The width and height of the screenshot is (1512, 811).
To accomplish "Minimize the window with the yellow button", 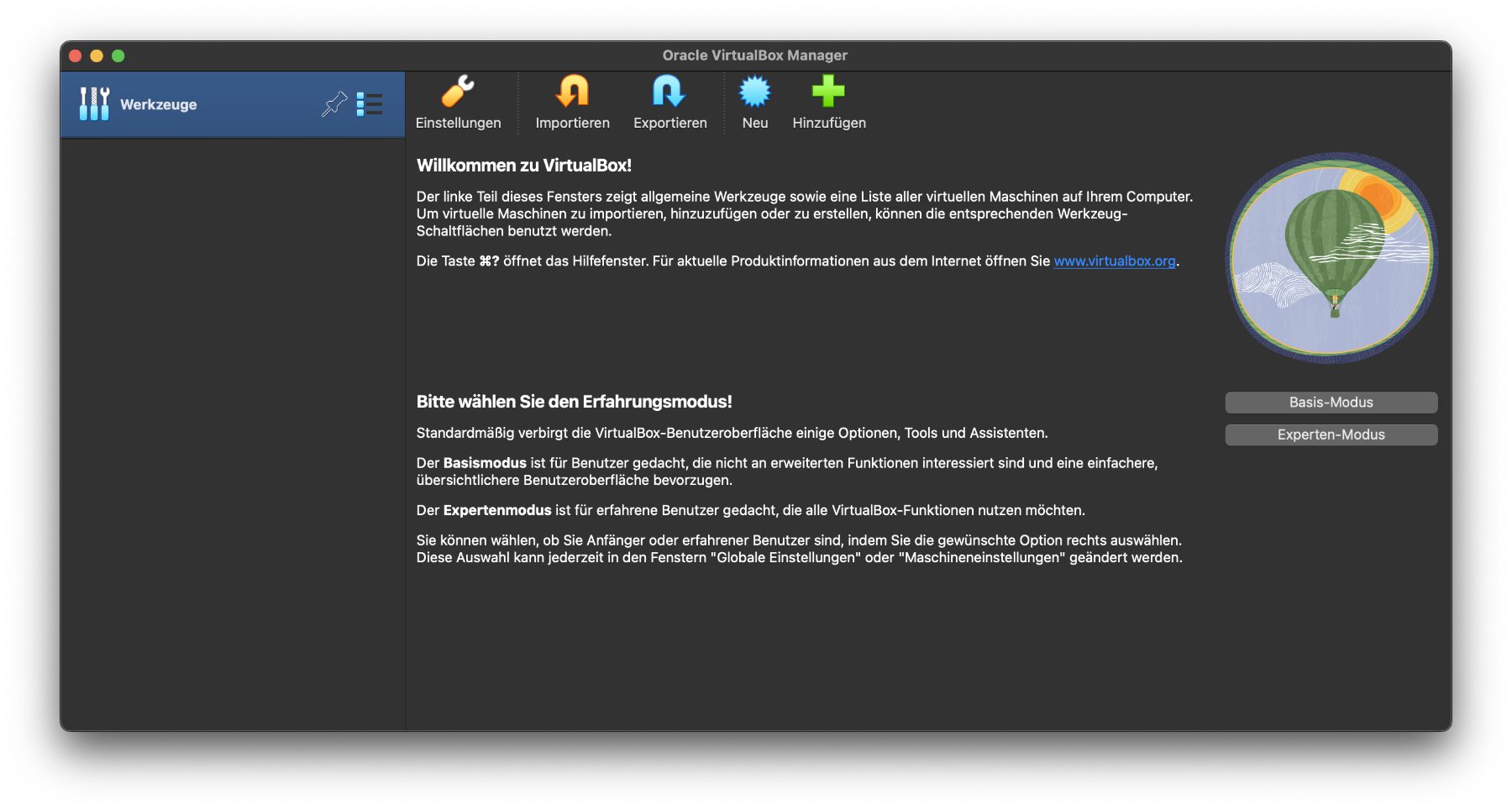I will pyautogui.click(x=97, y=55).
